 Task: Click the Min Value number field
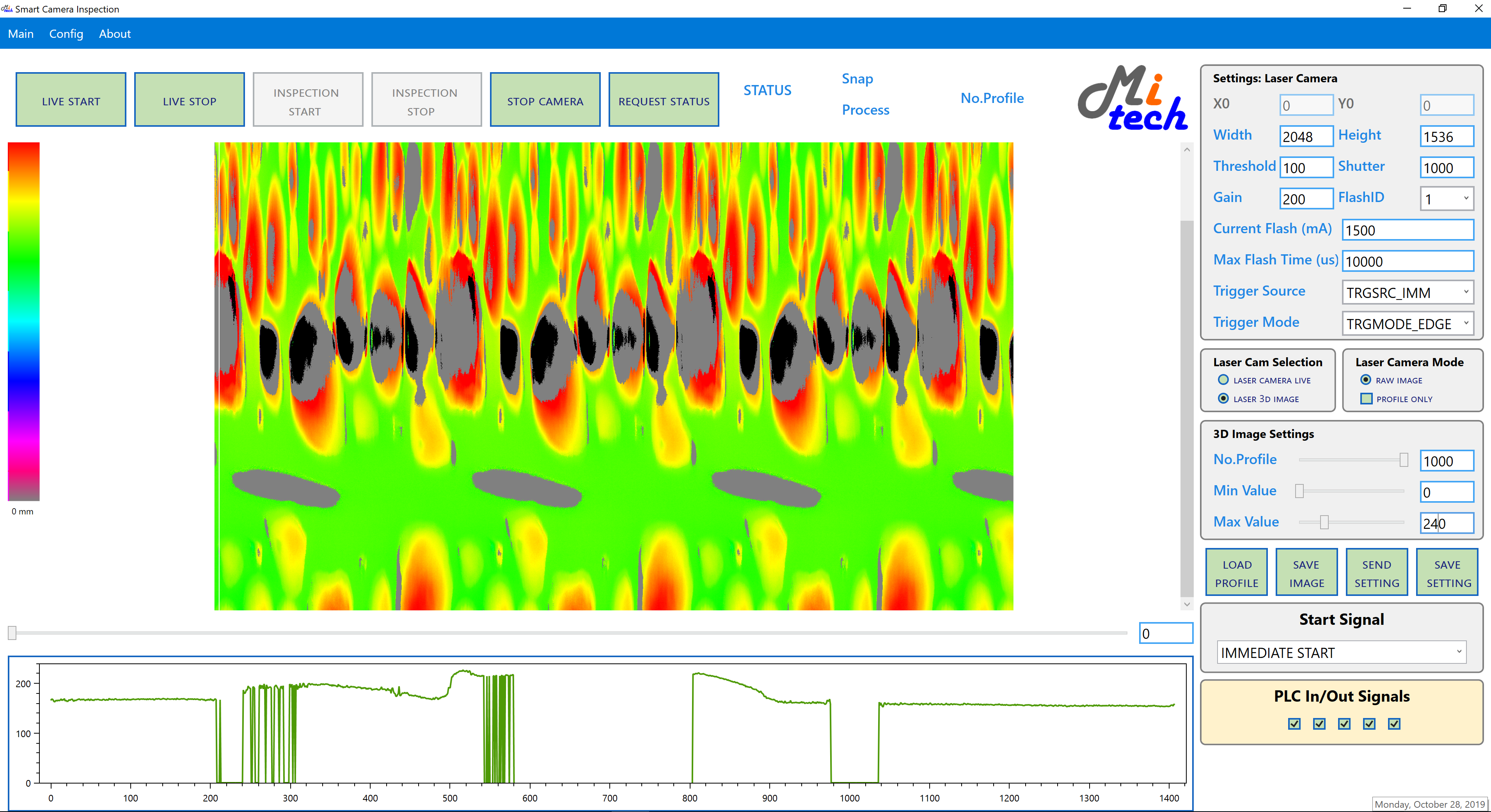(1447, 492)
